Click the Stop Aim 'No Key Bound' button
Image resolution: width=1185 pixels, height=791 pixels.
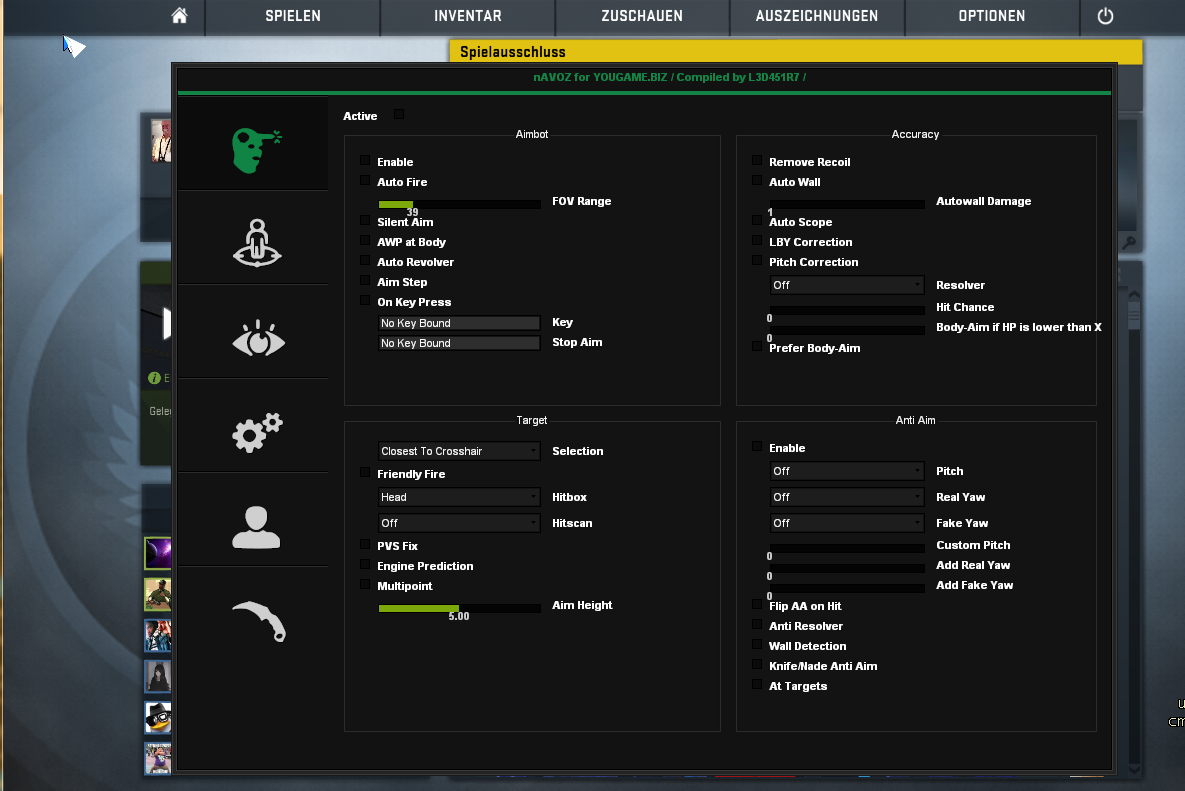(x=459, y=343)
